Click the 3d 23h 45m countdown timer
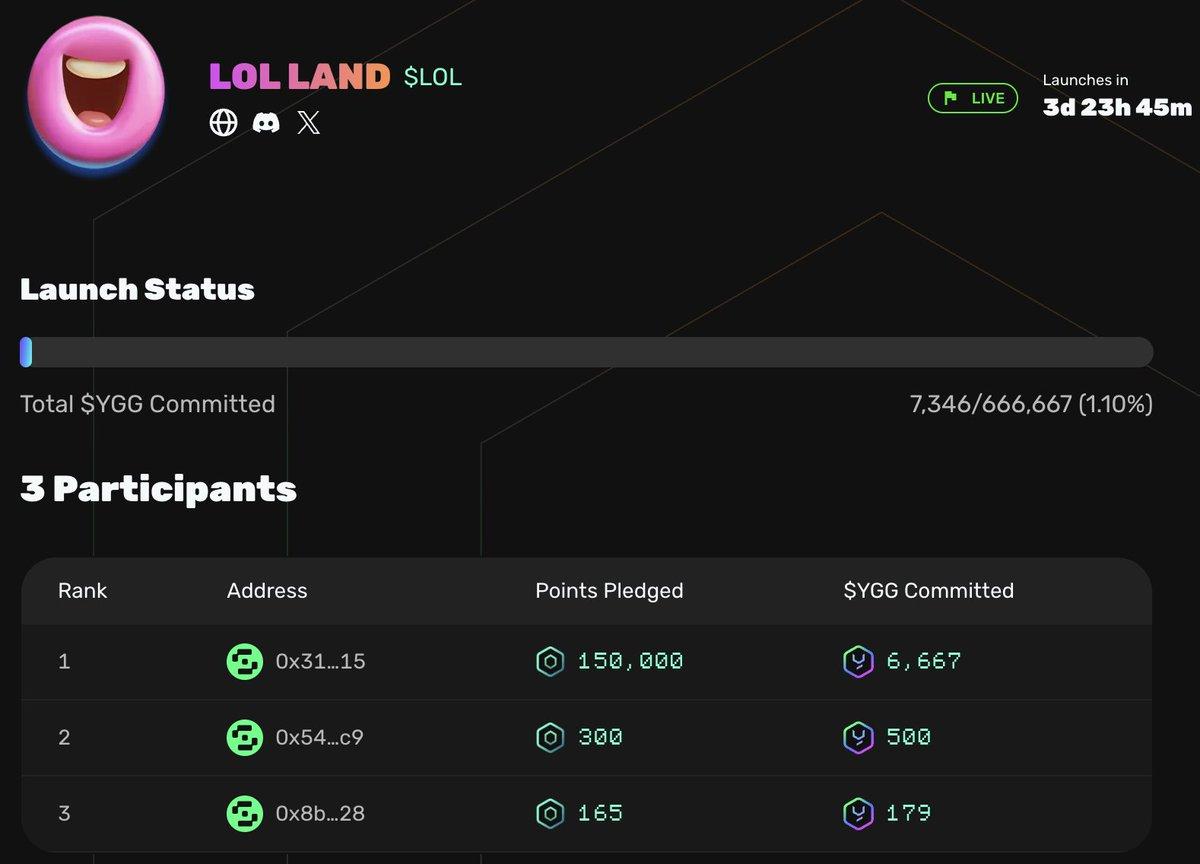1200x864 pixels. click(1117, 108)
